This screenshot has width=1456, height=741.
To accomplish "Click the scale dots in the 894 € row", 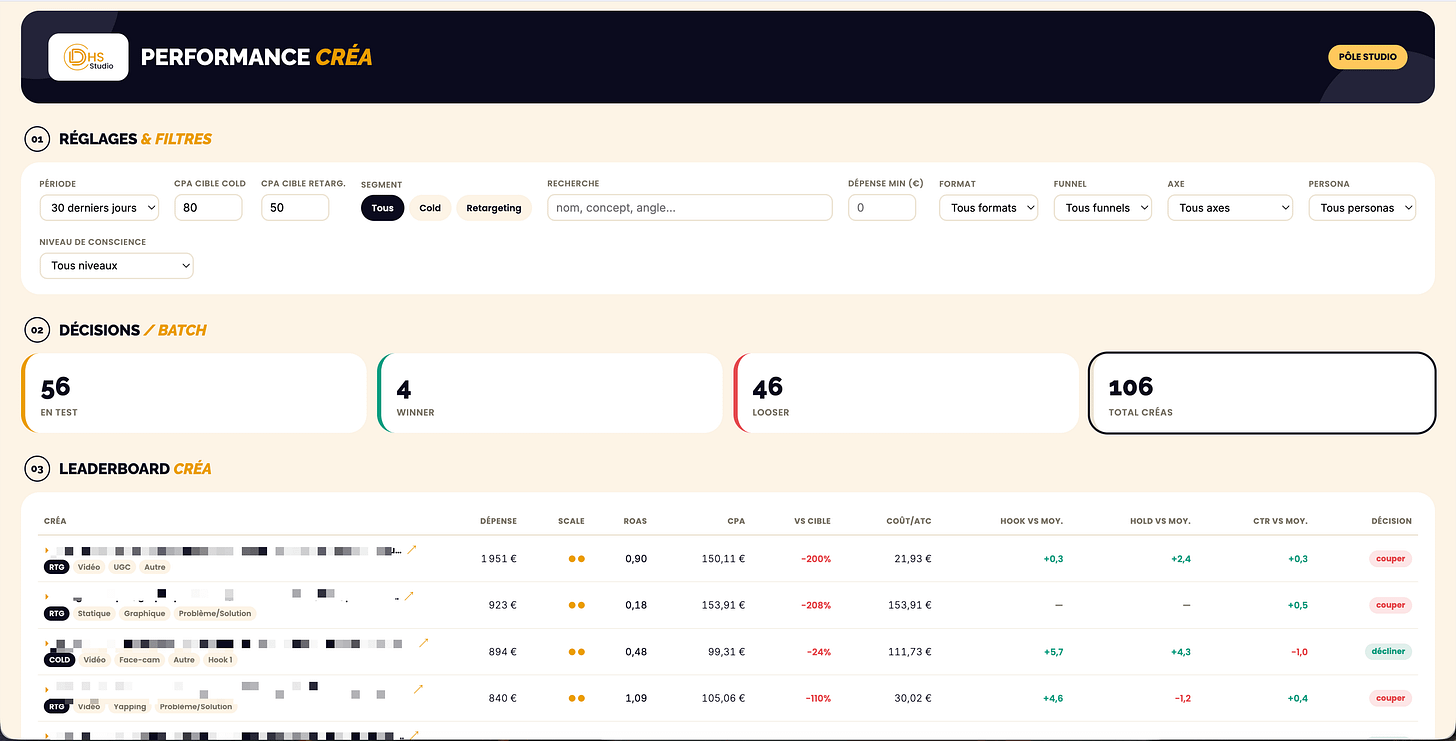I will click(576, 652).
